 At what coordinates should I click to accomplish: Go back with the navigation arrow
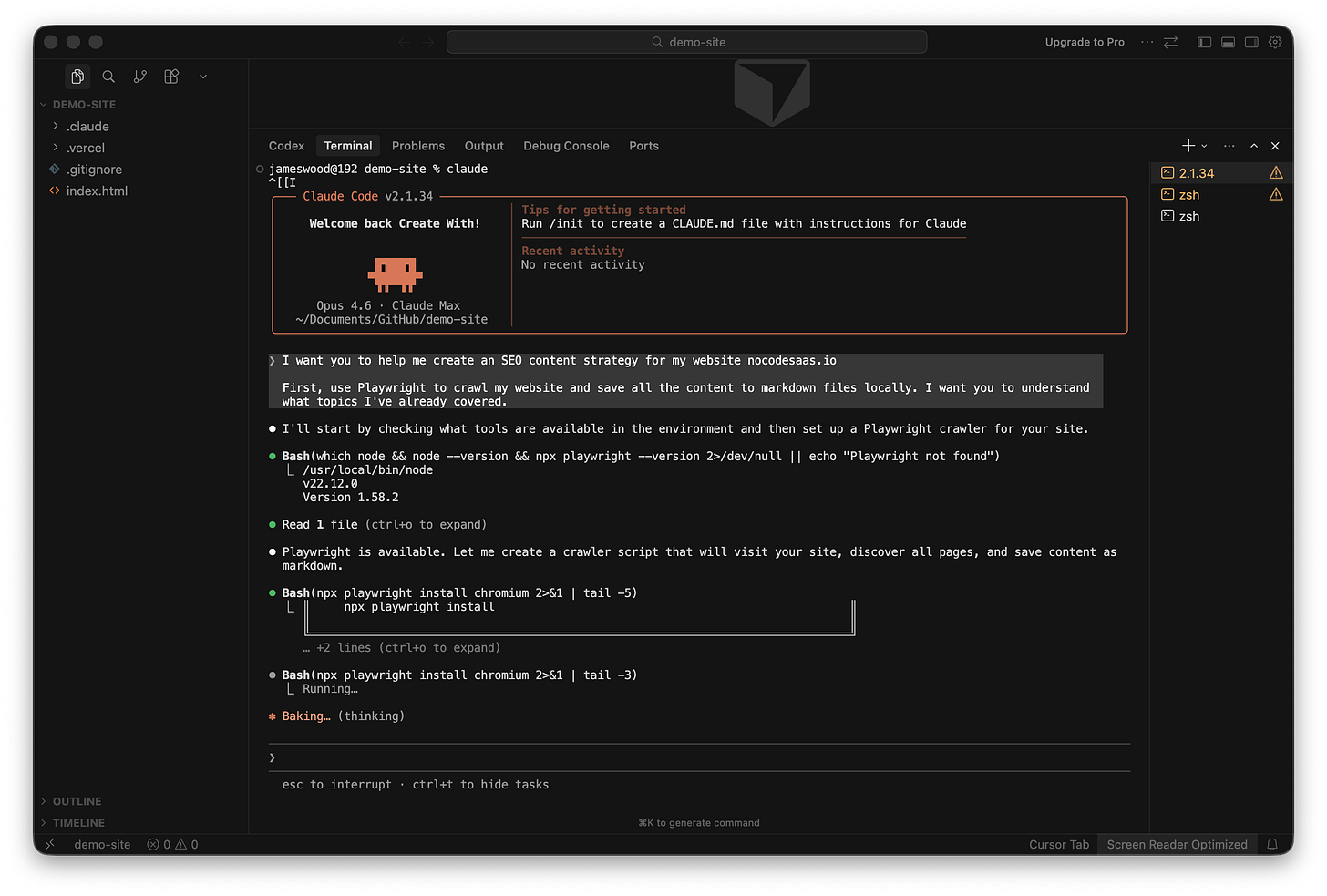(x=405, y=42)
